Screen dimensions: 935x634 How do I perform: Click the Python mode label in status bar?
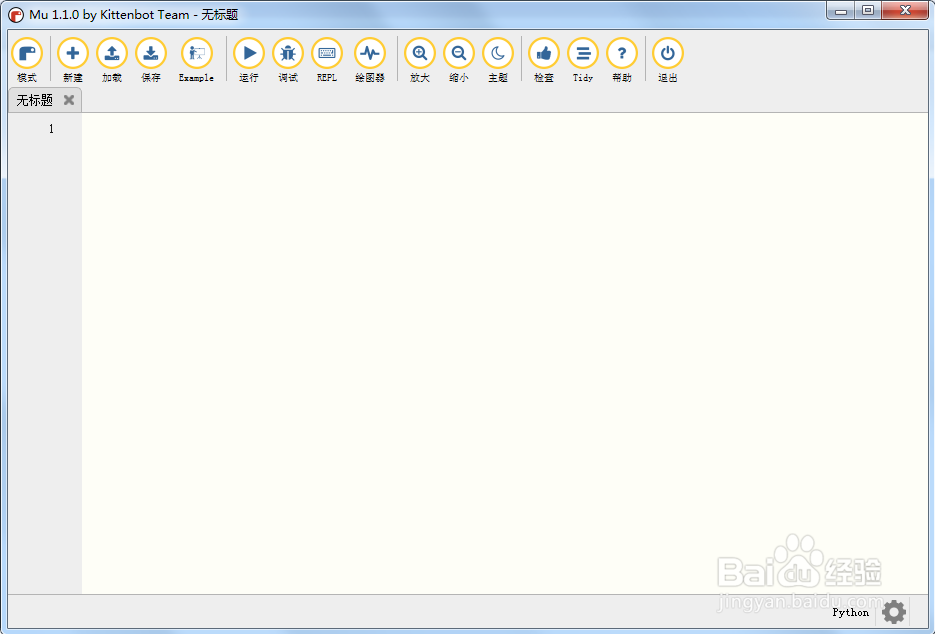pyautogui.click(x=850, y=612)
